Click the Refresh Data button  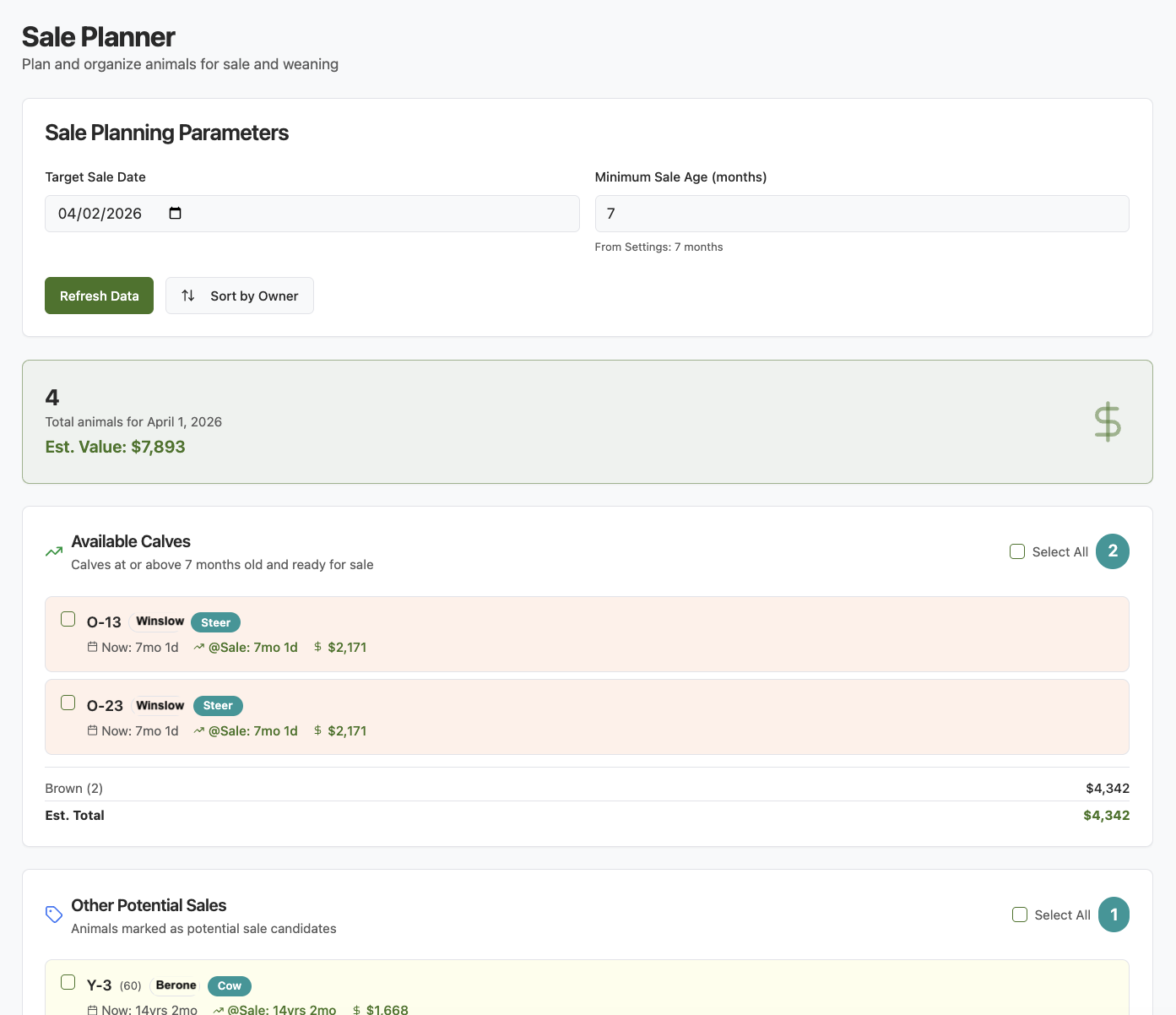click(x=99, y=296)
